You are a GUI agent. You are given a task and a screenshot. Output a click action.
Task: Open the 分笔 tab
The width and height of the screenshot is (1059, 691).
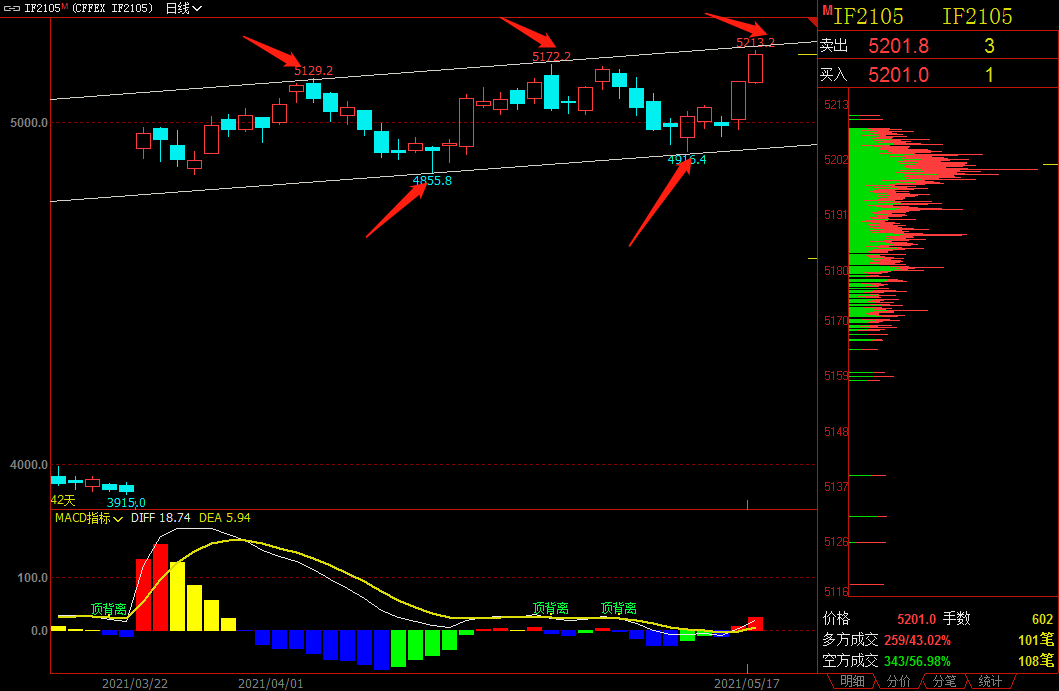point(944,681)
